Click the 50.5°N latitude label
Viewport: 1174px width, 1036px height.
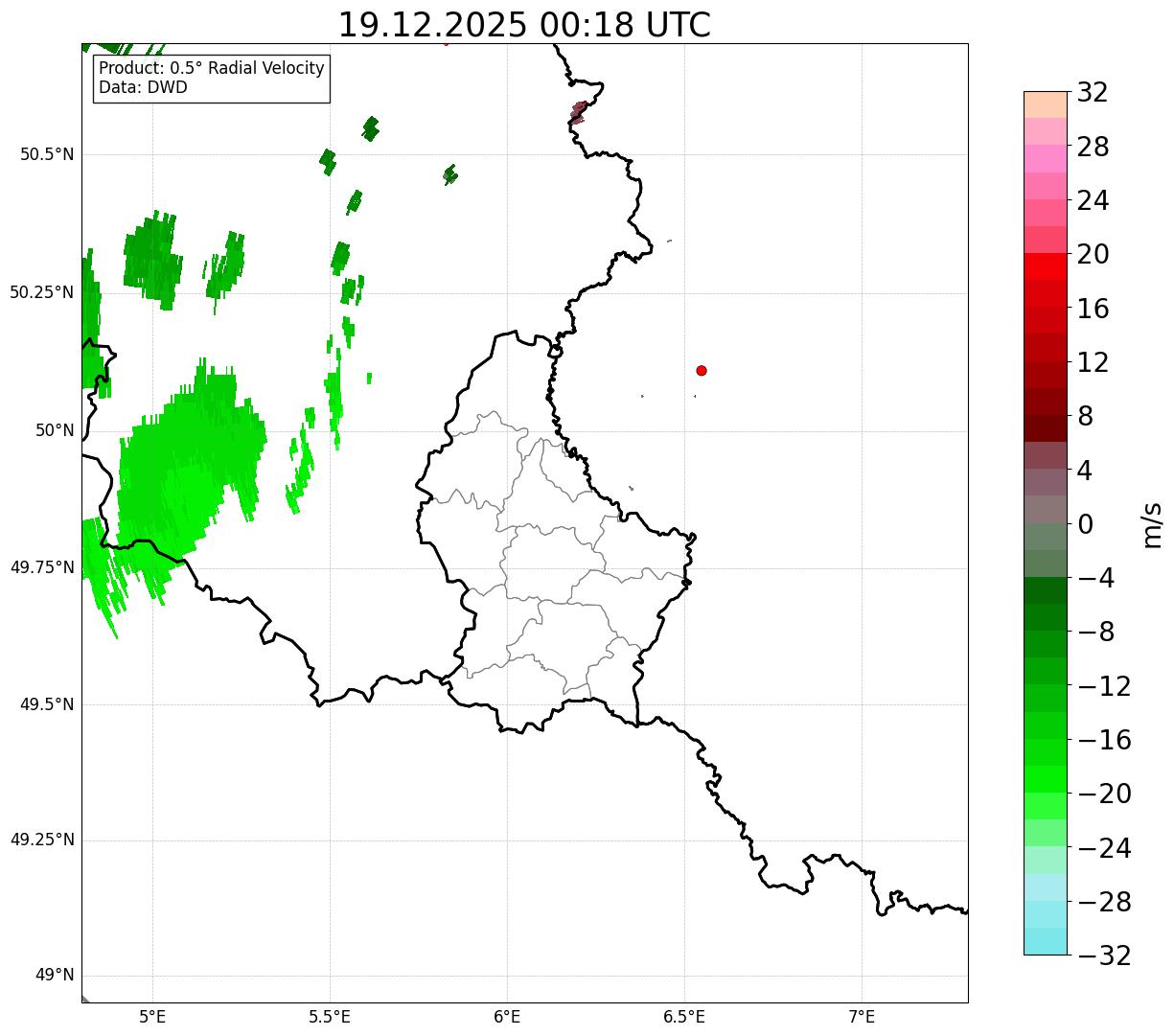[47, 154]
